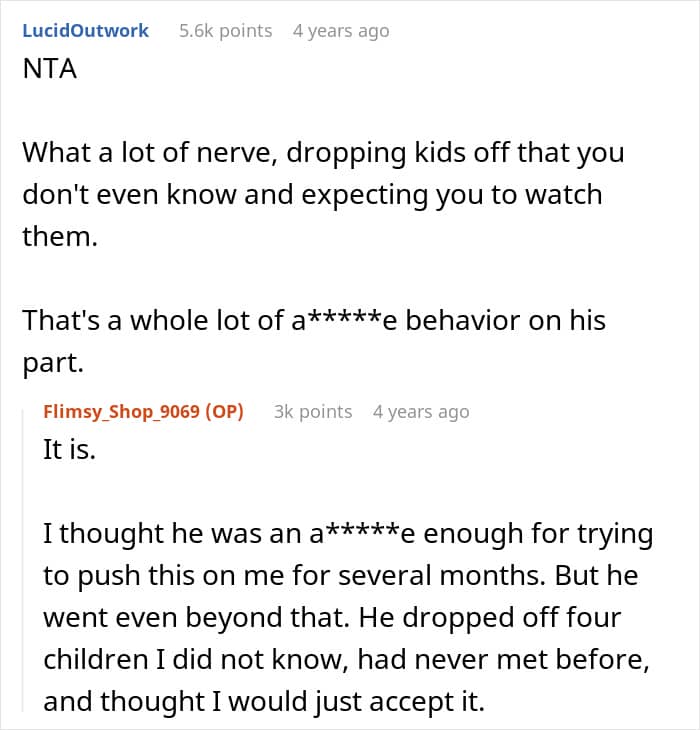Click line 'went even beyond that'
This screenshot has width=700, height=730.
pos(332,617)
